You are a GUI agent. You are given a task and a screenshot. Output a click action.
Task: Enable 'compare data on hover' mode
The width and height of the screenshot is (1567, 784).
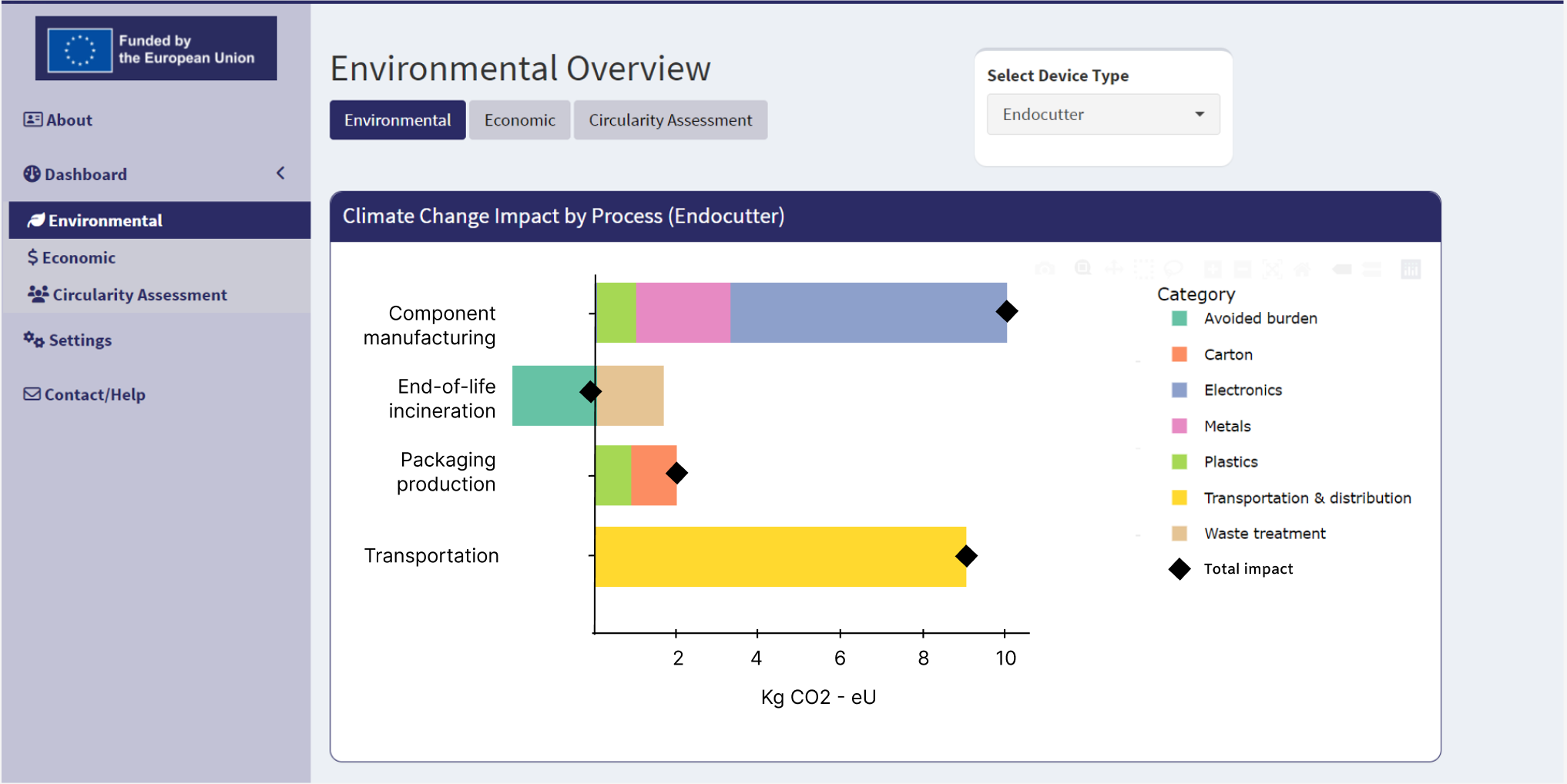tap(1371, 269)
